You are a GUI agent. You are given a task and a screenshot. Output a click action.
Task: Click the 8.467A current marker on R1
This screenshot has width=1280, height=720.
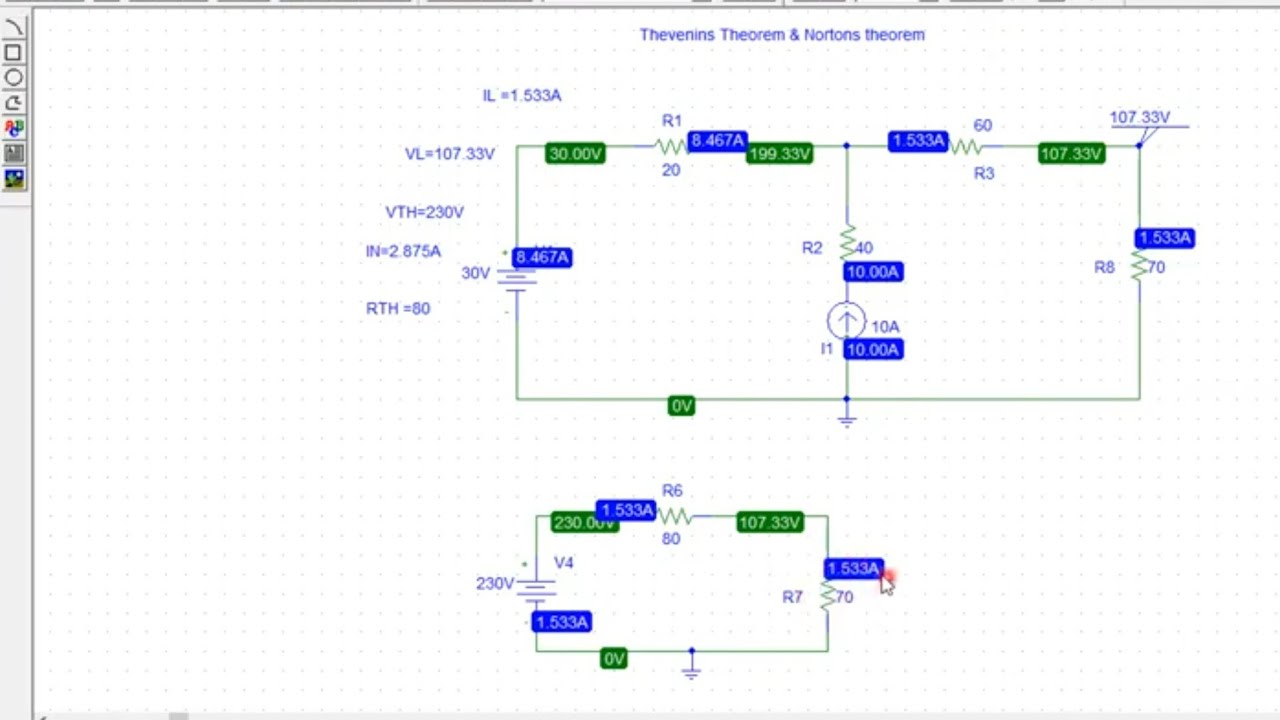tap(718, 140)
